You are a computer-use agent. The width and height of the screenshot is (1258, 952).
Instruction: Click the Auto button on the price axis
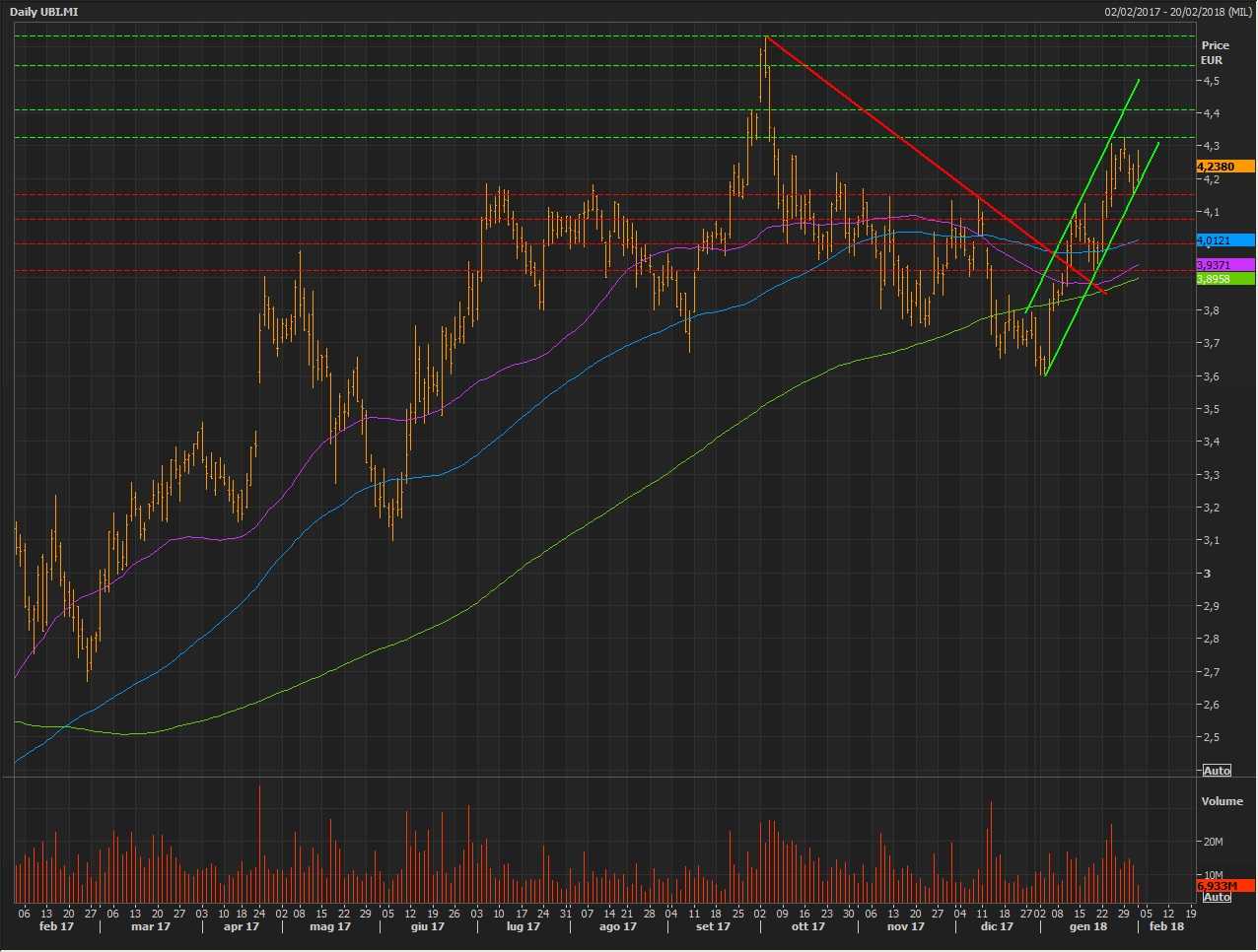[x=1217, y=771]
